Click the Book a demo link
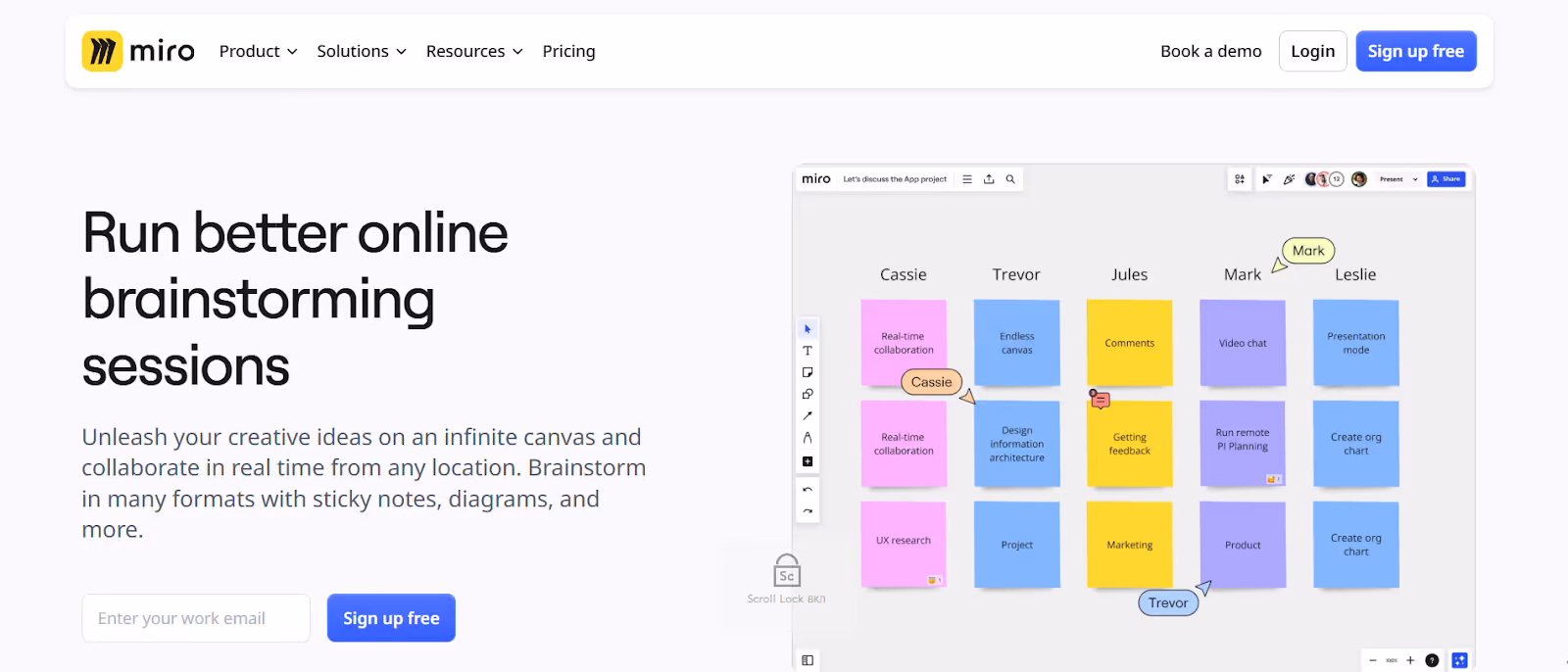Viewport: 1568px width, 672px height. point(1211,51)
